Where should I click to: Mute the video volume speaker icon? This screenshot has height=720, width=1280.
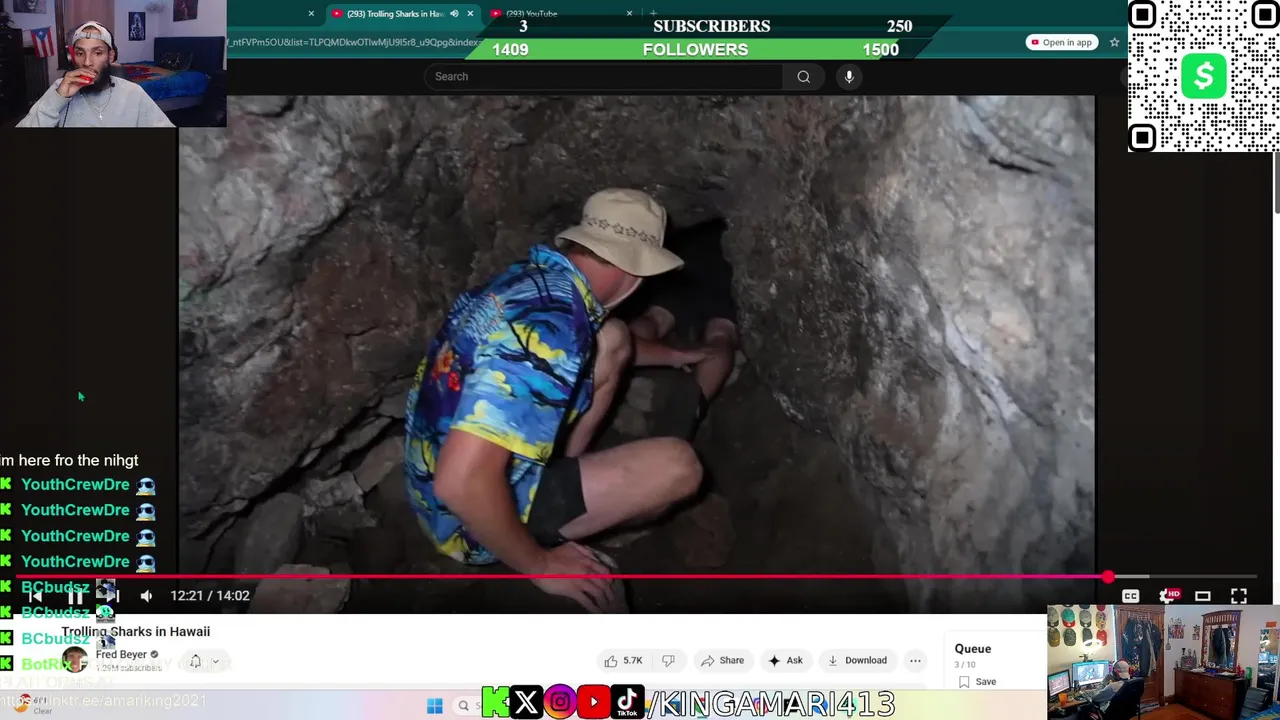[x=147, y=596]
